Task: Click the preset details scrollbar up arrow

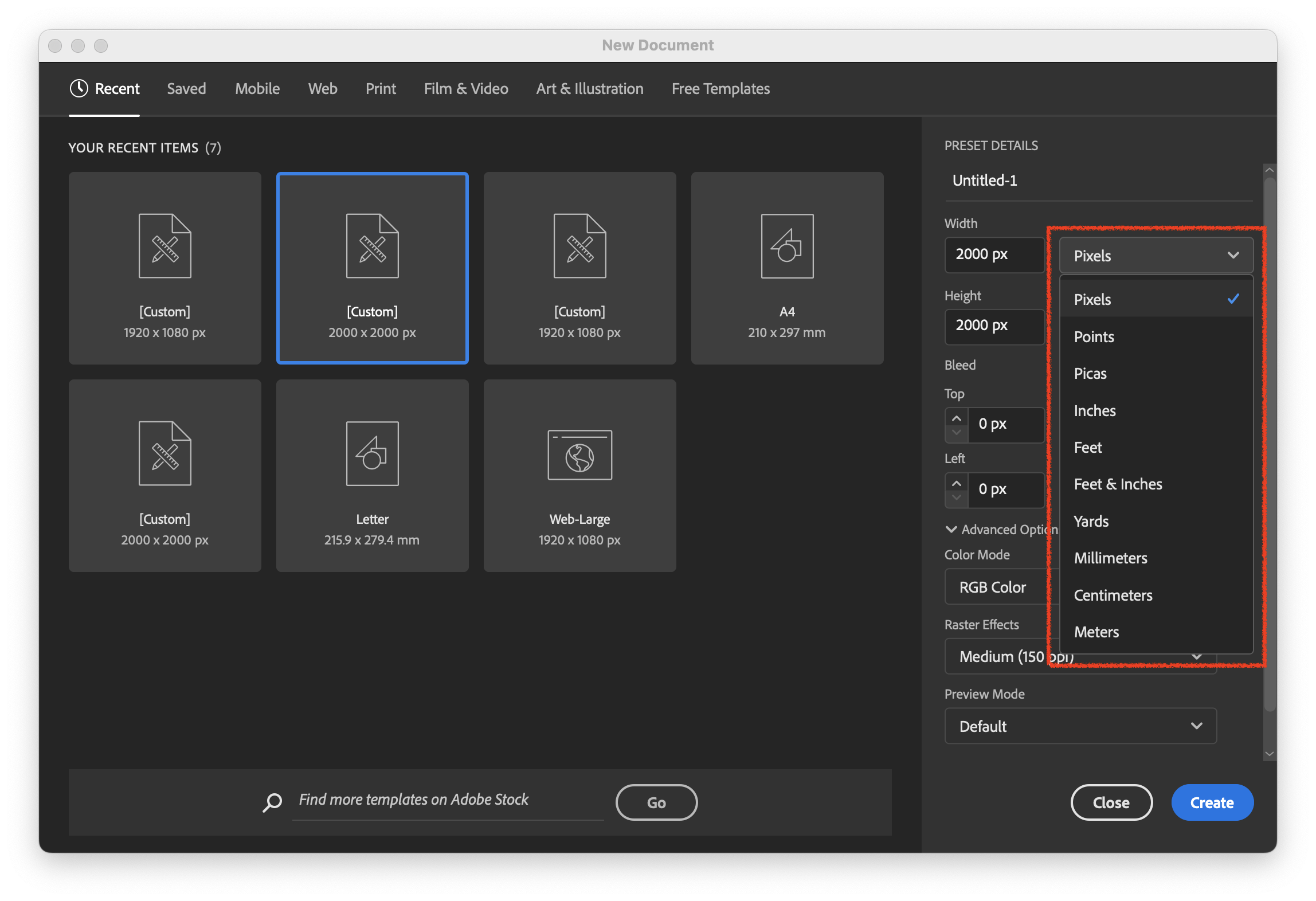Action: (x=1270, y=170)
